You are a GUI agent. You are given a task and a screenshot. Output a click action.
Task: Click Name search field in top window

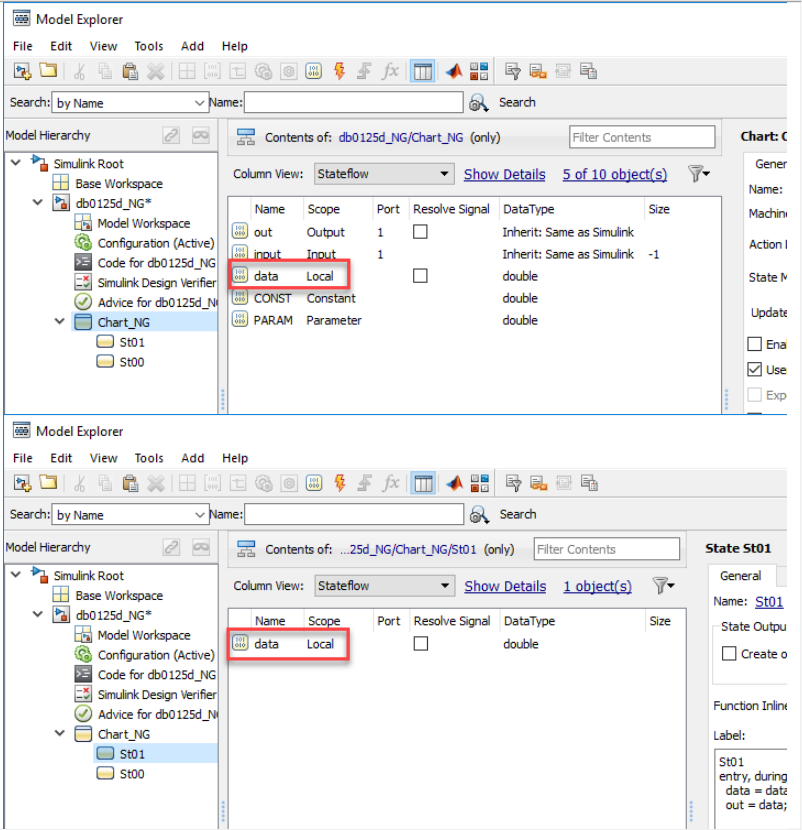354,102
